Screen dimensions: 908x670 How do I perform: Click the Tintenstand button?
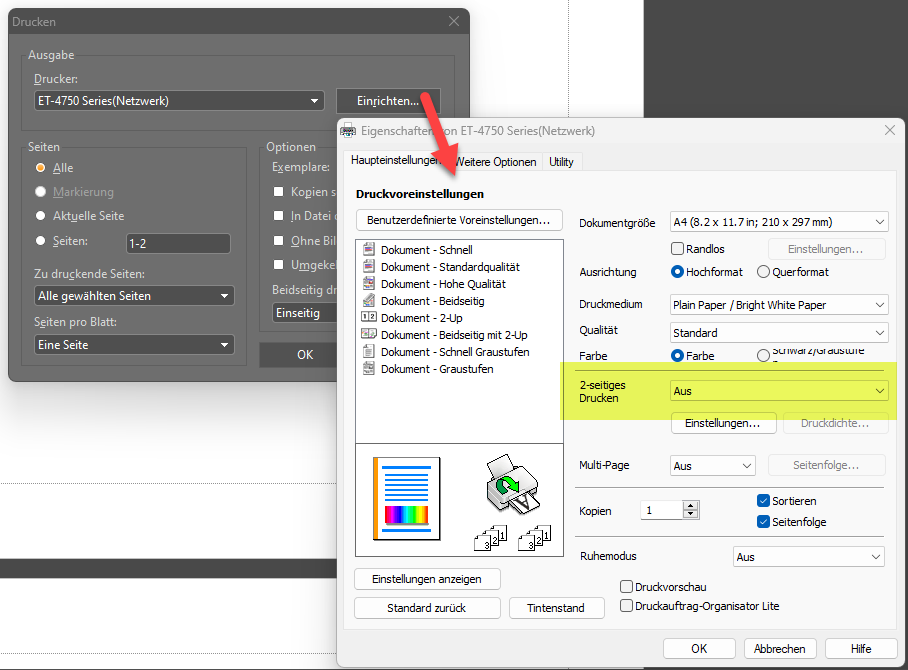tap(557, 608)
